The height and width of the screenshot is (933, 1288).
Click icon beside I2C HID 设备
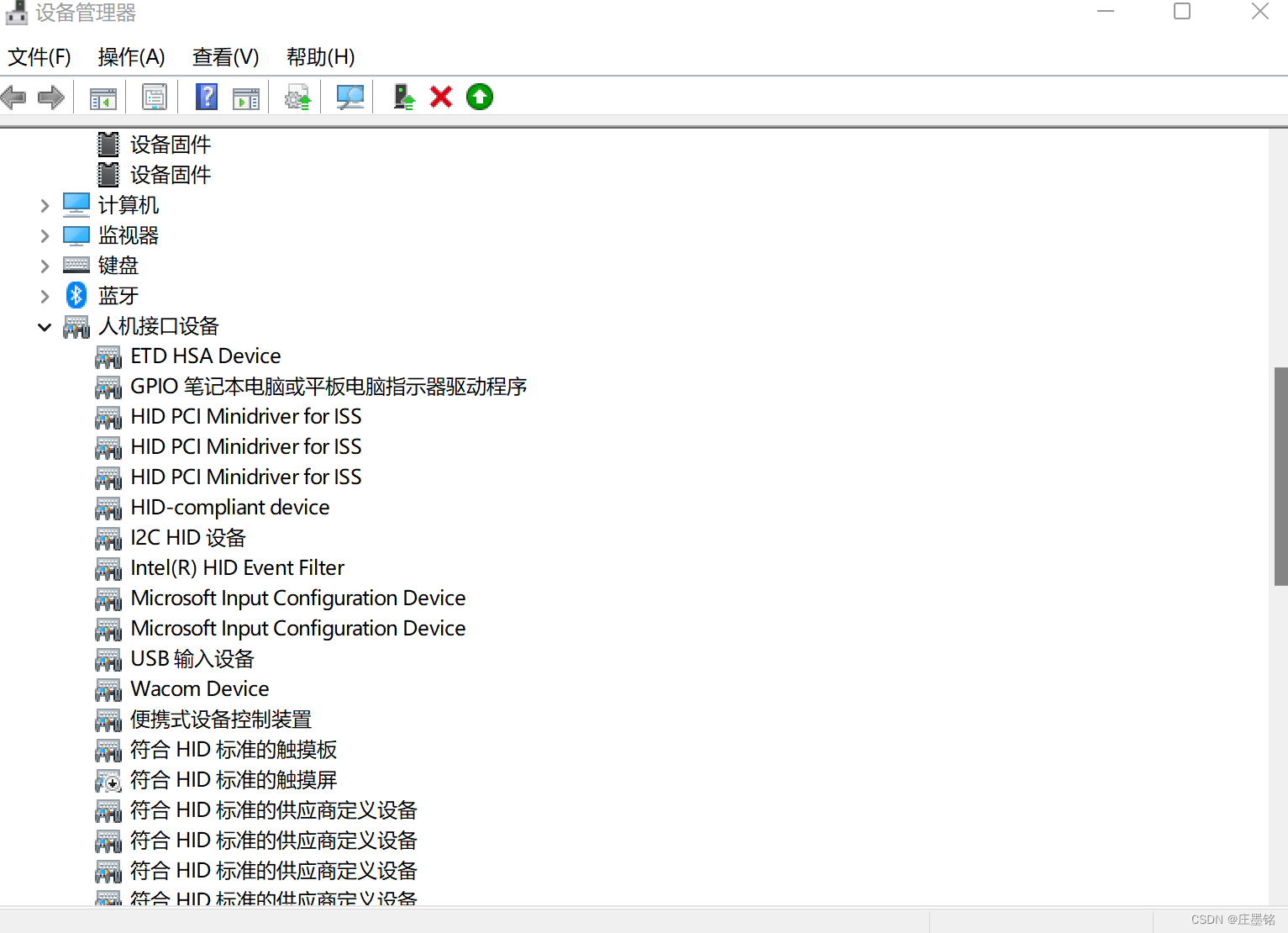(x=108, y=539)
